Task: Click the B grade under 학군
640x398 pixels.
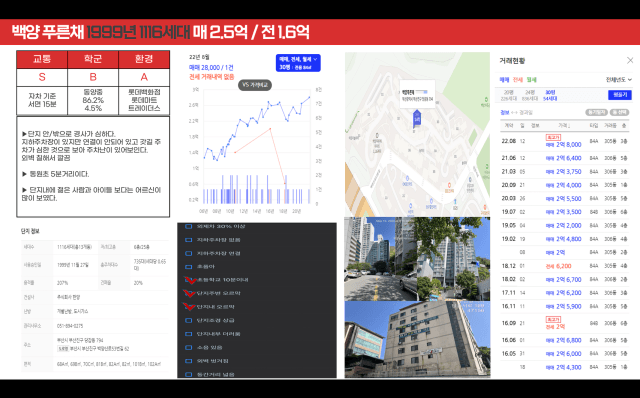Action: coord(93,77)
